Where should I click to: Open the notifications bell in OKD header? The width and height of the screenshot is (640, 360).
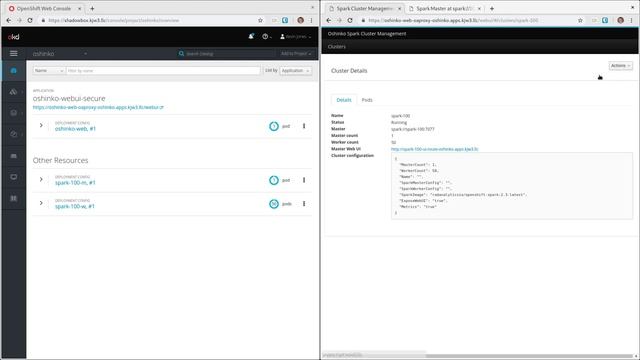click(x=251, y=36)
